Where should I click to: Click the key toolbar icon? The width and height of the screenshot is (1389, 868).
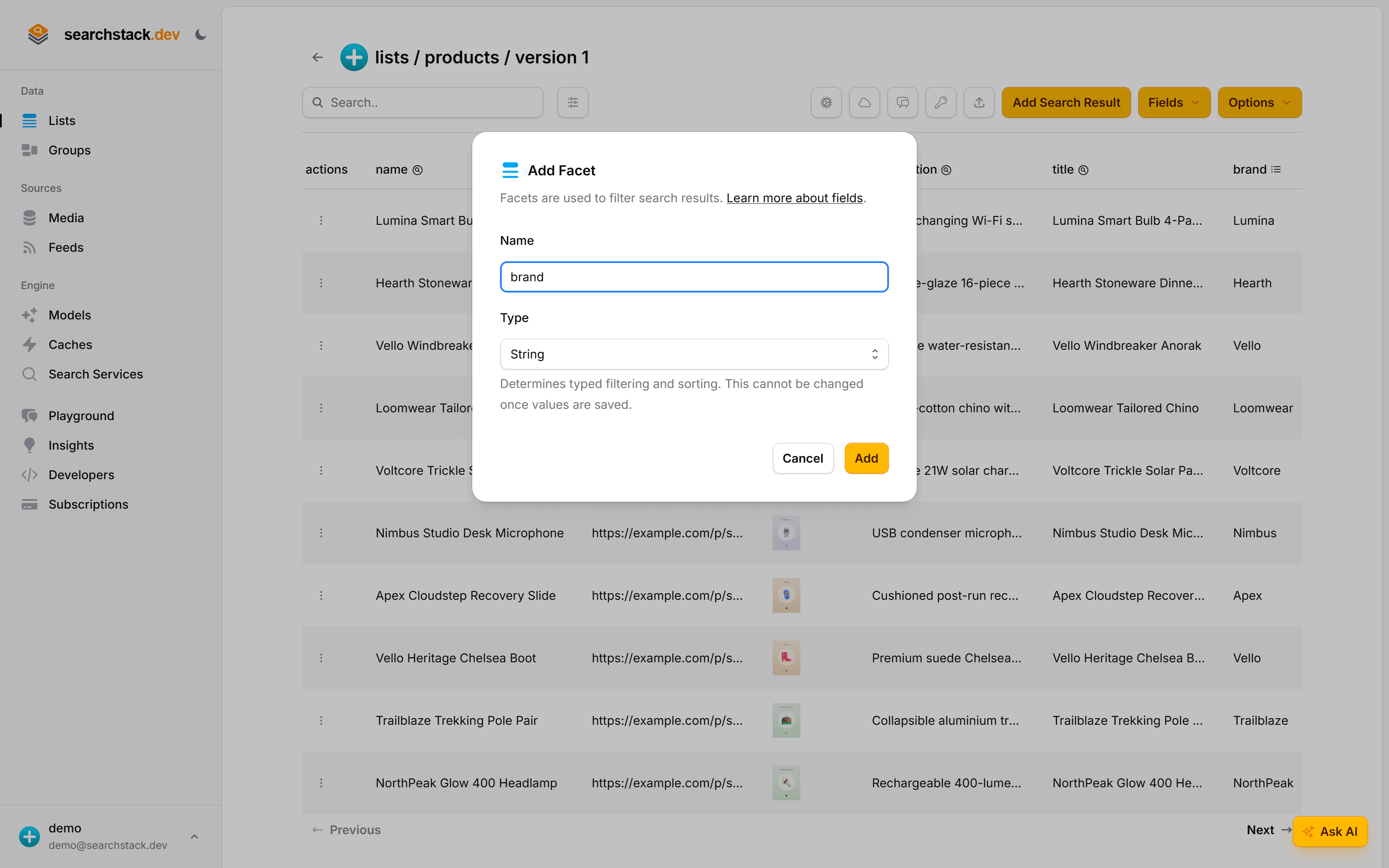941,103
